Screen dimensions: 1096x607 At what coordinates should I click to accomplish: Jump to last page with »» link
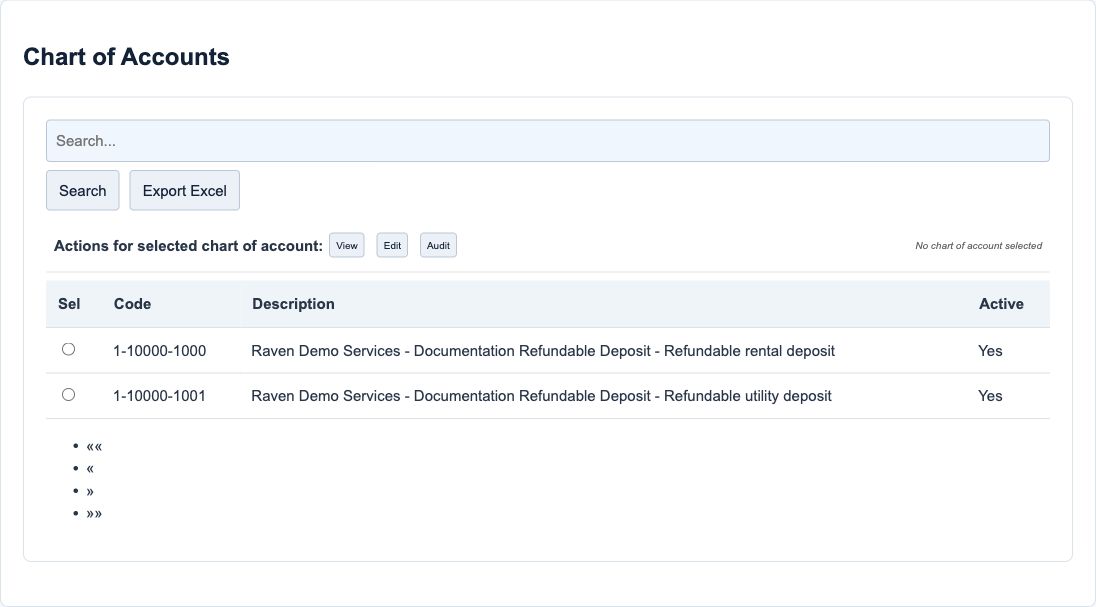click(94, 513)
